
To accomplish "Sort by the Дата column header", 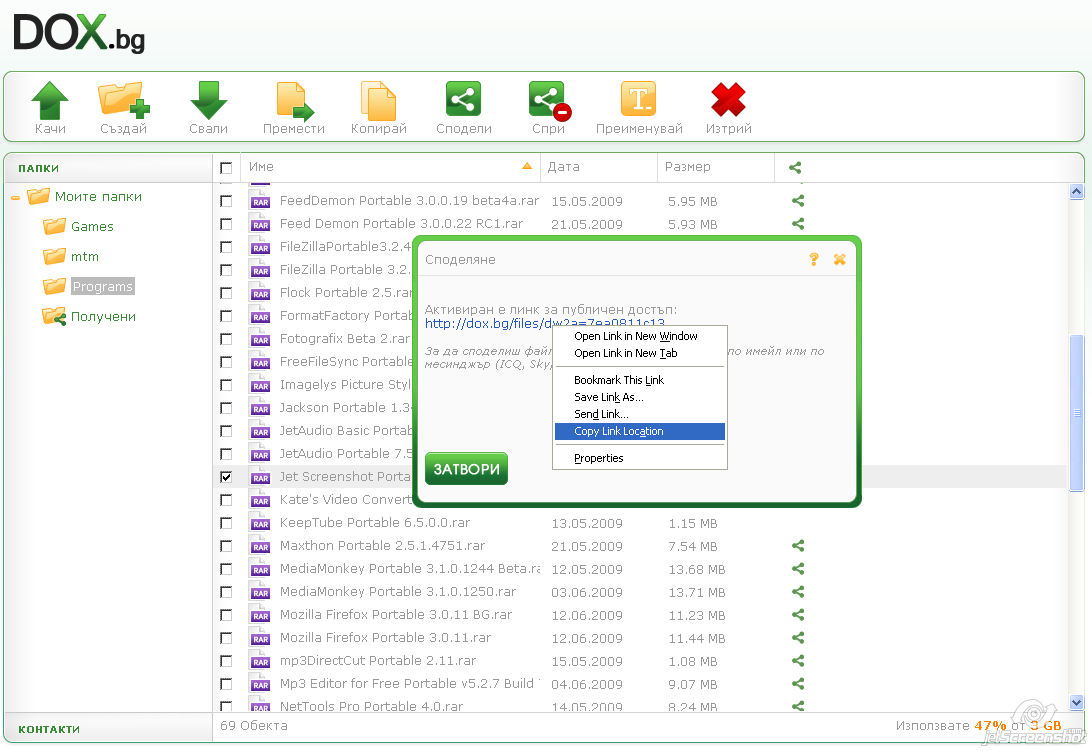I will 598,167.
